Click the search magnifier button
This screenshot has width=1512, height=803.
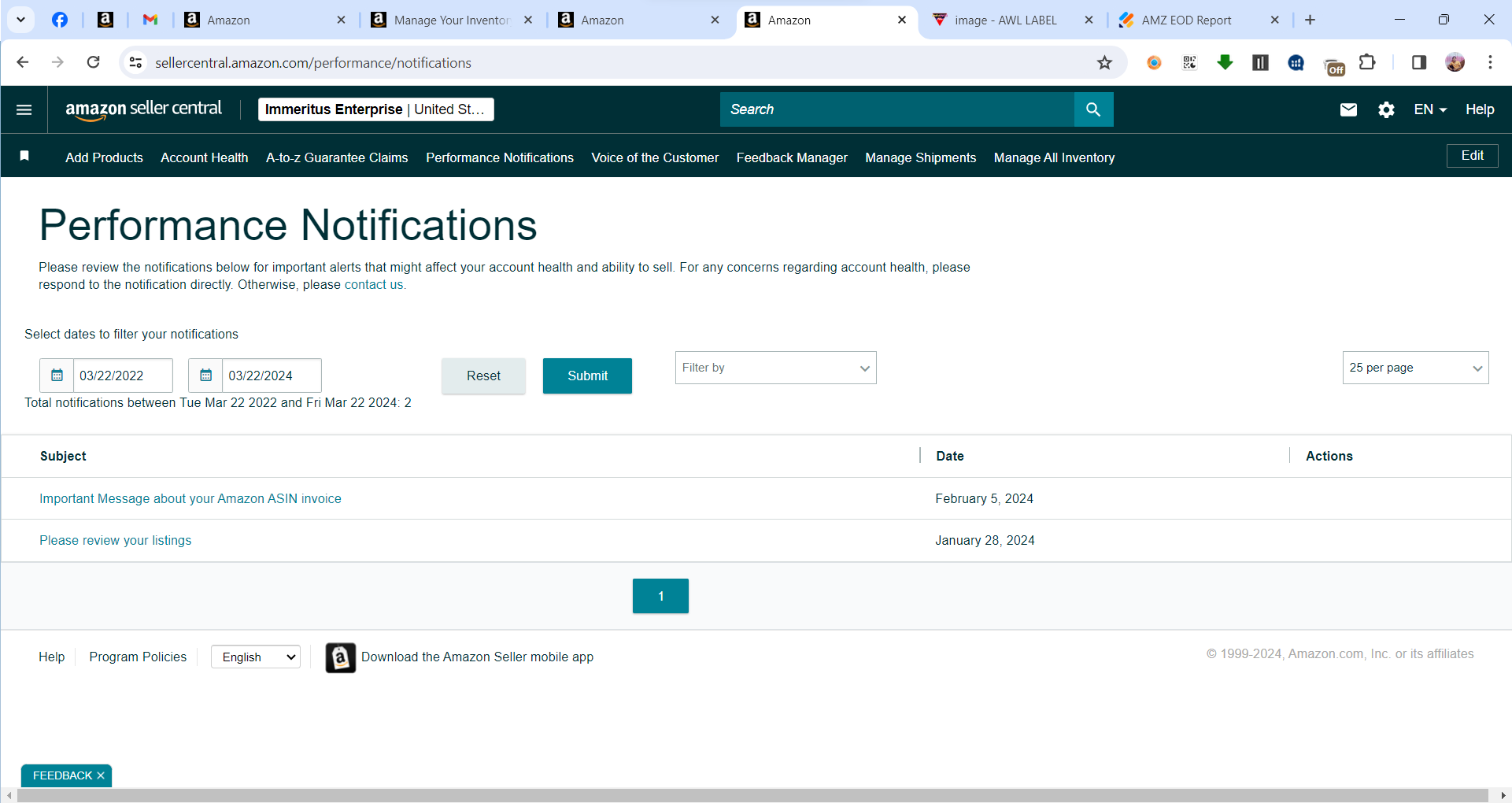pyautogui.click(x=1093, y=109)
